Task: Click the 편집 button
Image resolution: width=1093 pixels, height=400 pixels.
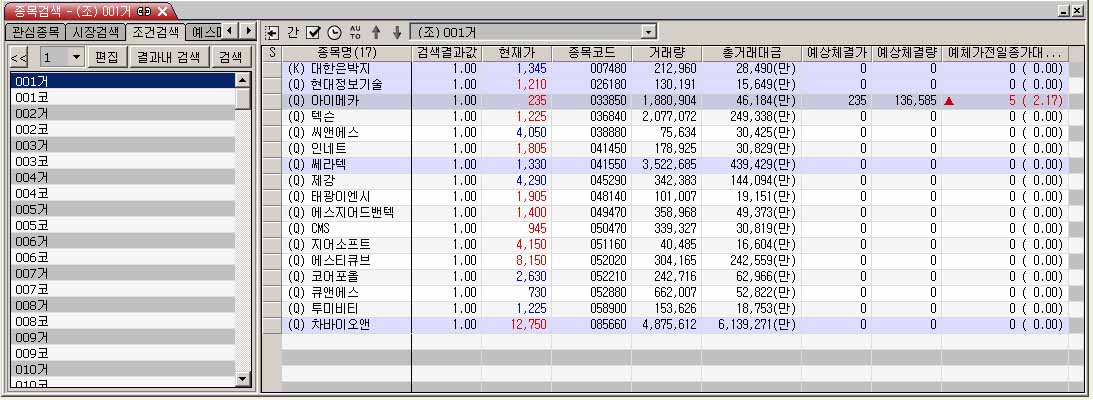Action: (x=107, y=57)
